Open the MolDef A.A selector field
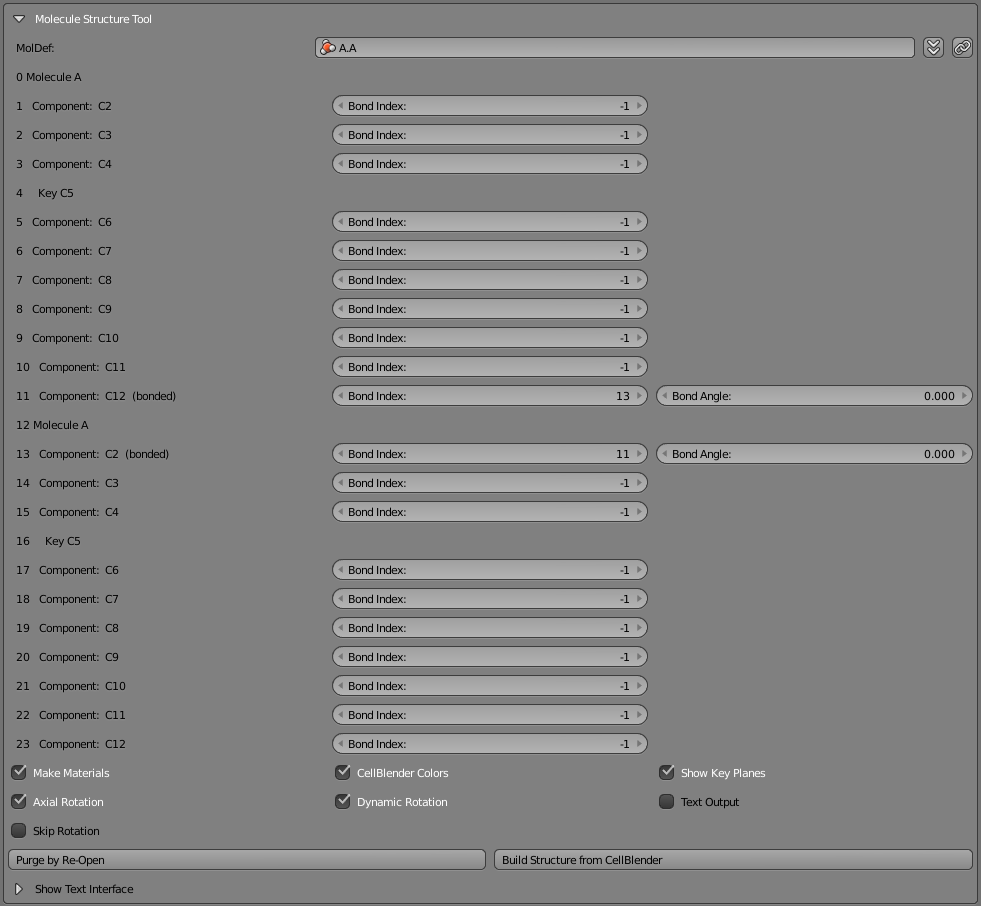 click(615, 48)
